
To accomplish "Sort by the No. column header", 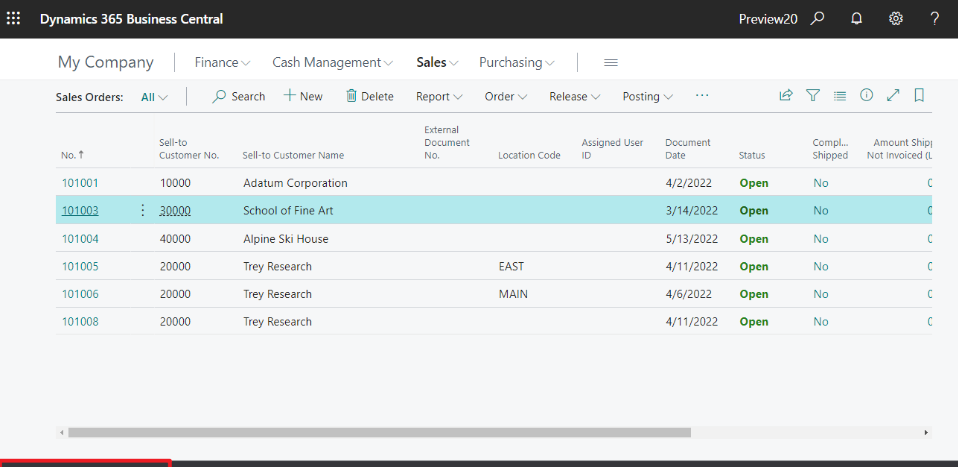I will point(73,155).
